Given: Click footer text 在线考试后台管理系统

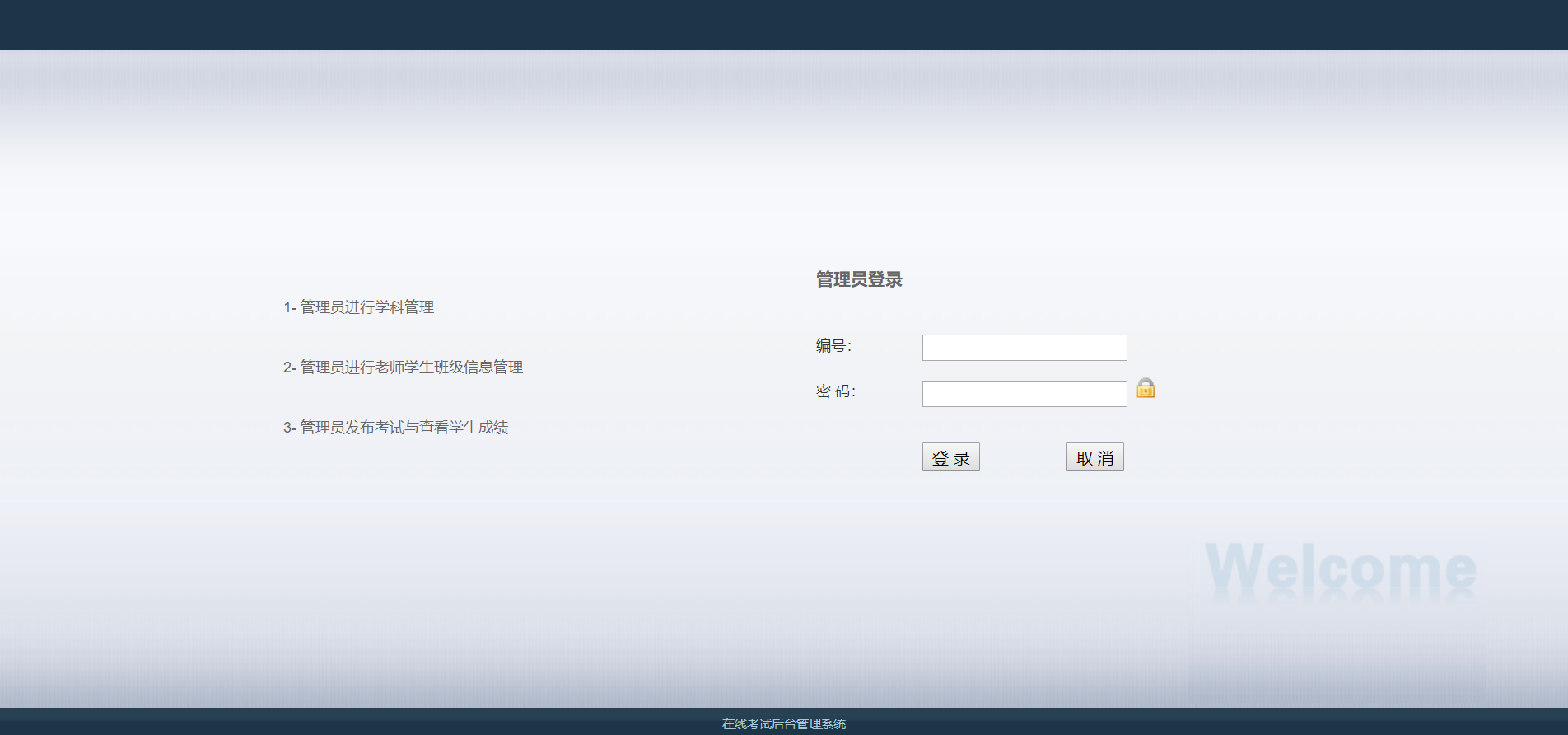Looking at the screenshot, I should [x=784, y=723].
